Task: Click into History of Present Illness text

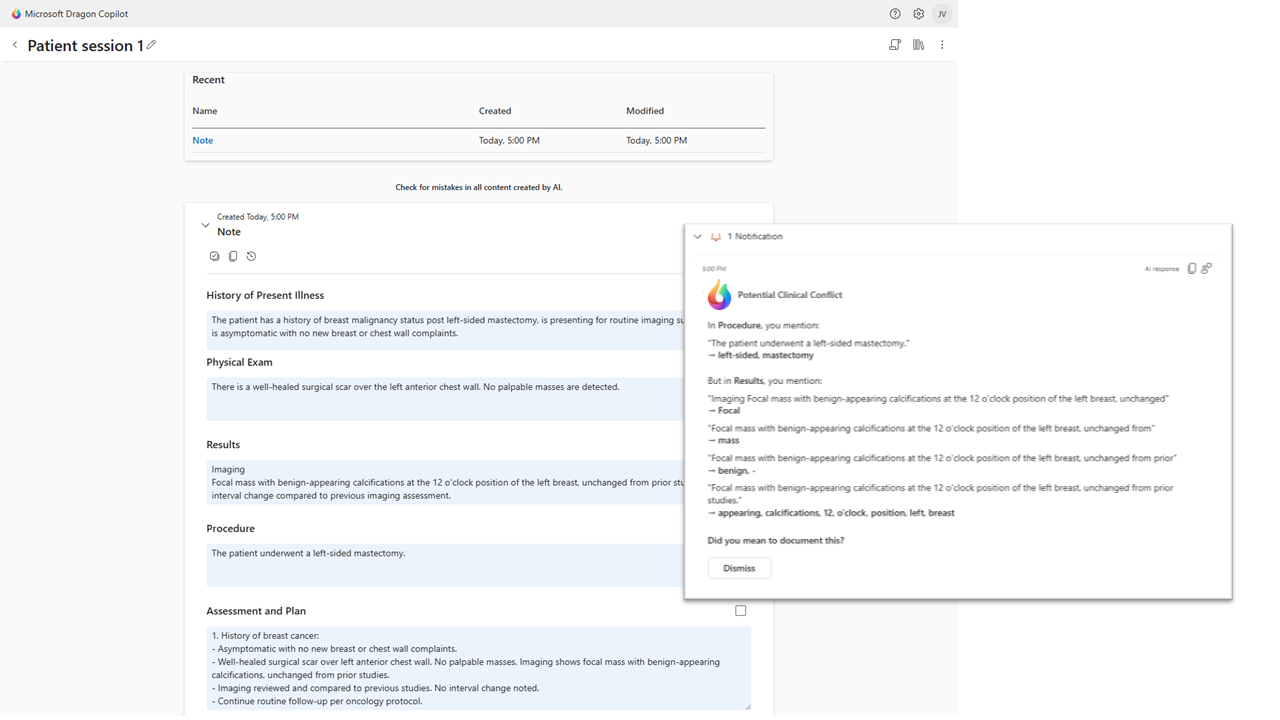Action: point(445,329)
